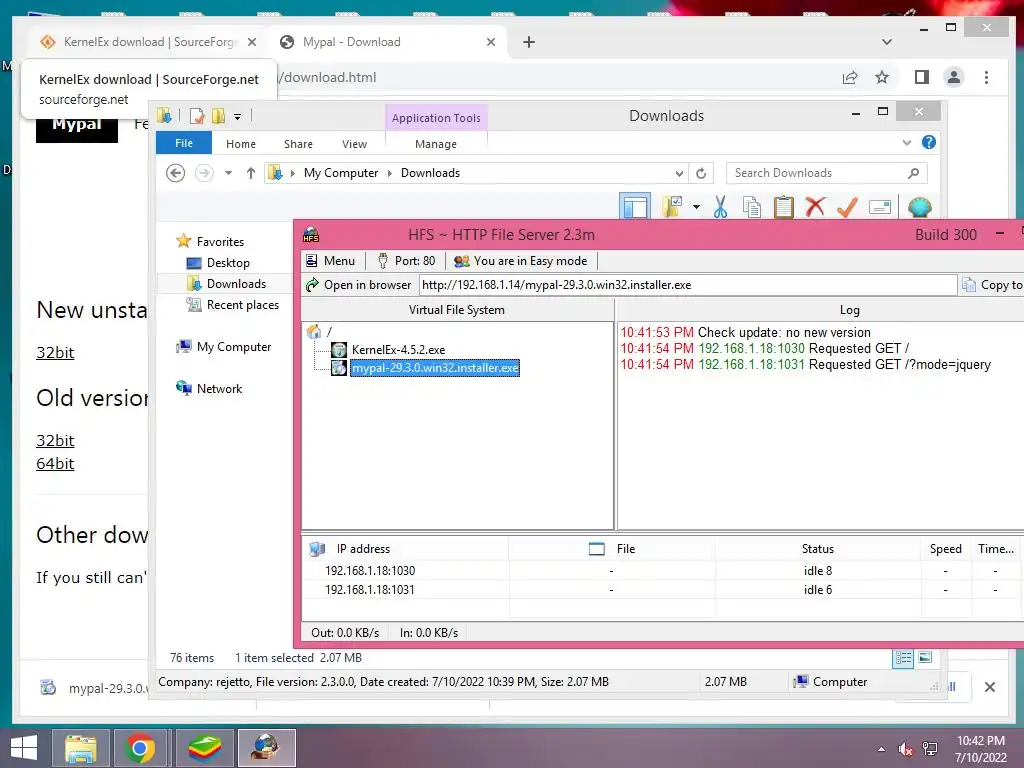The height and width of the screenshot is (768, 1024).
Task: Click the Explorer Back arrow button
Action: (x=175, y=173)
